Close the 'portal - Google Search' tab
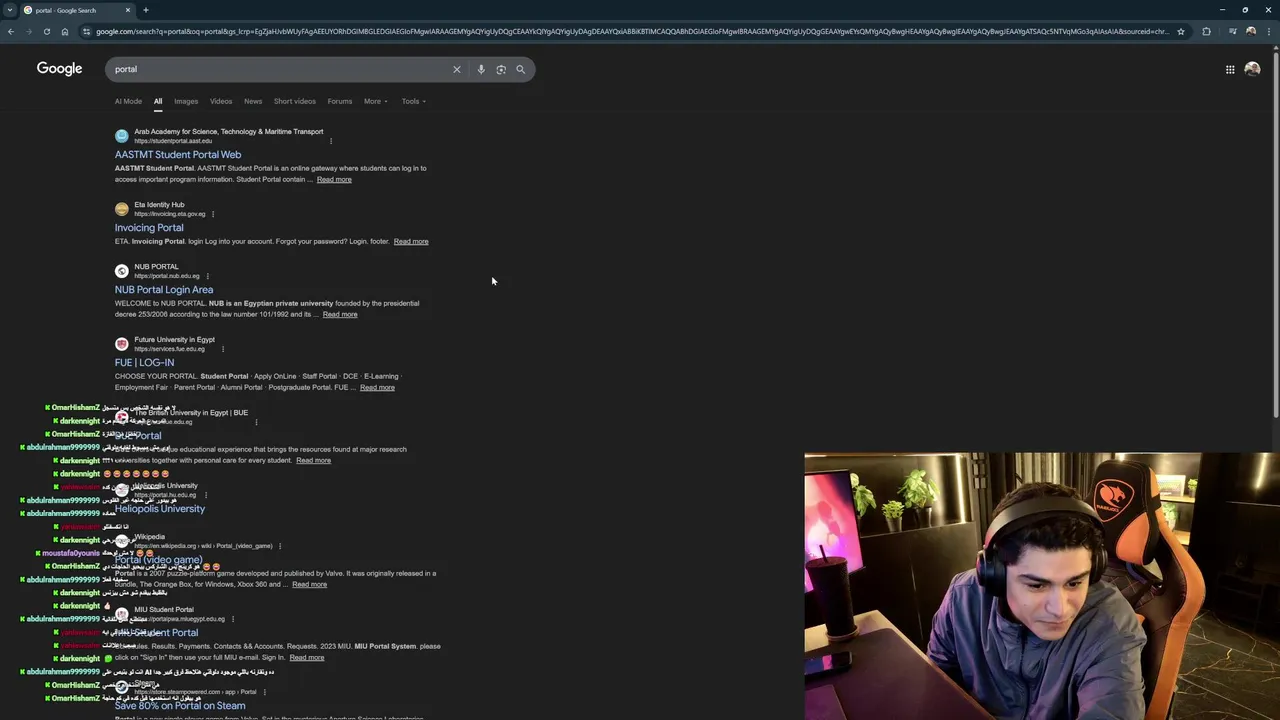This screenshot has width=1280, height=720. click(x=128, y=10)
